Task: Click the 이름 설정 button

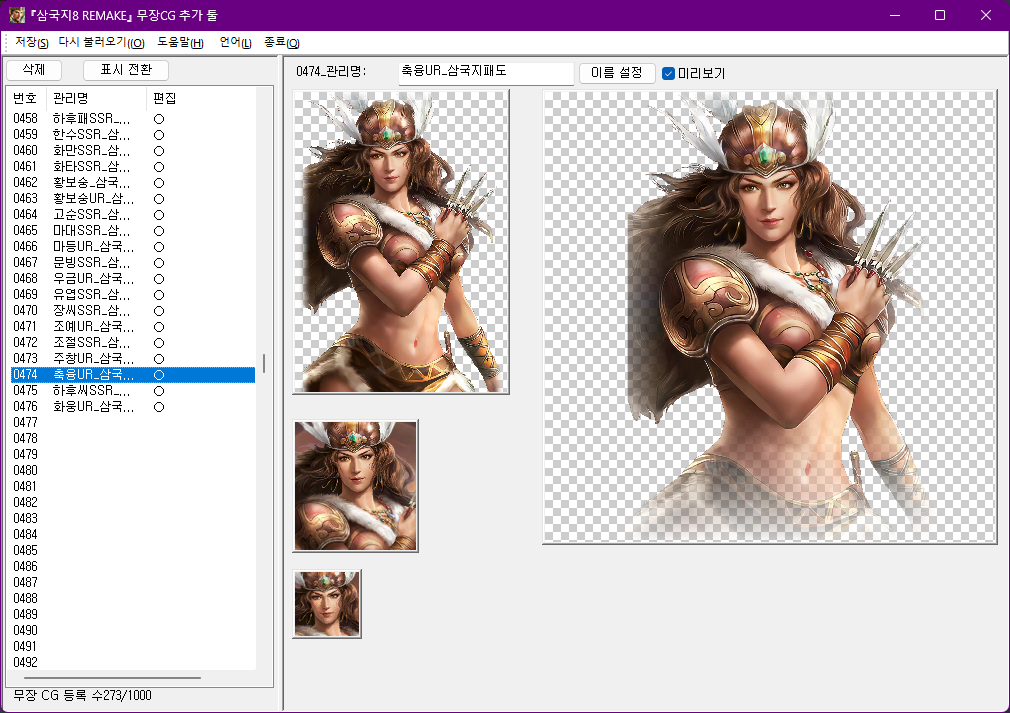Action: click(x=616, y=73)
